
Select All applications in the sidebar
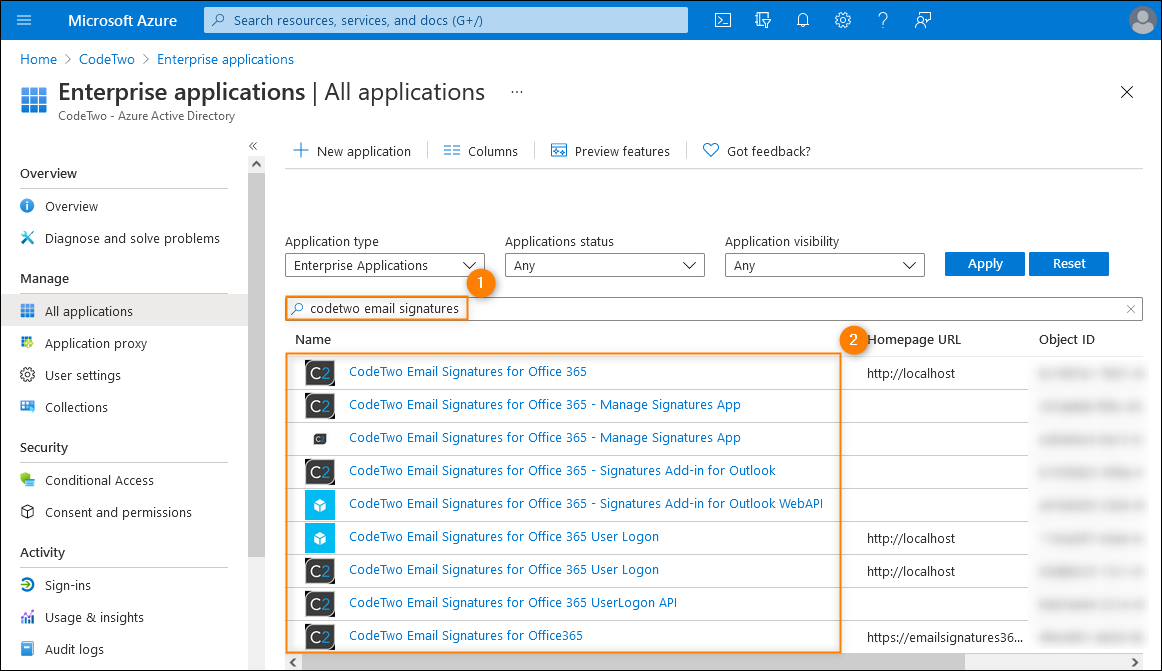tap(124, 311)
